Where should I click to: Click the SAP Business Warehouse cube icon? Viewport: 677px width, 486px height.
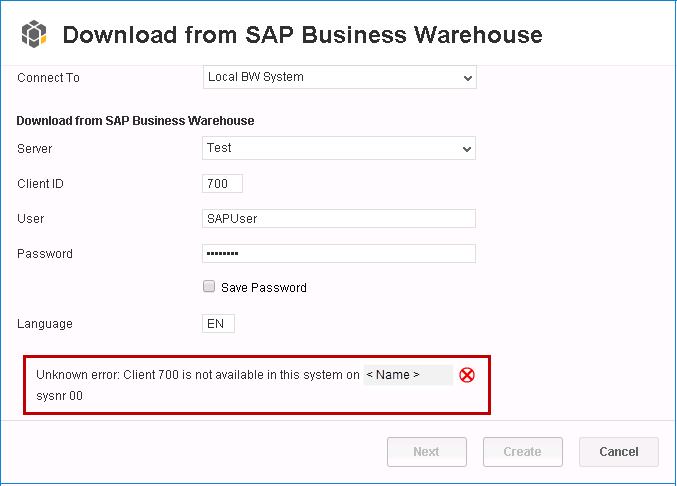tap(34, 34)
